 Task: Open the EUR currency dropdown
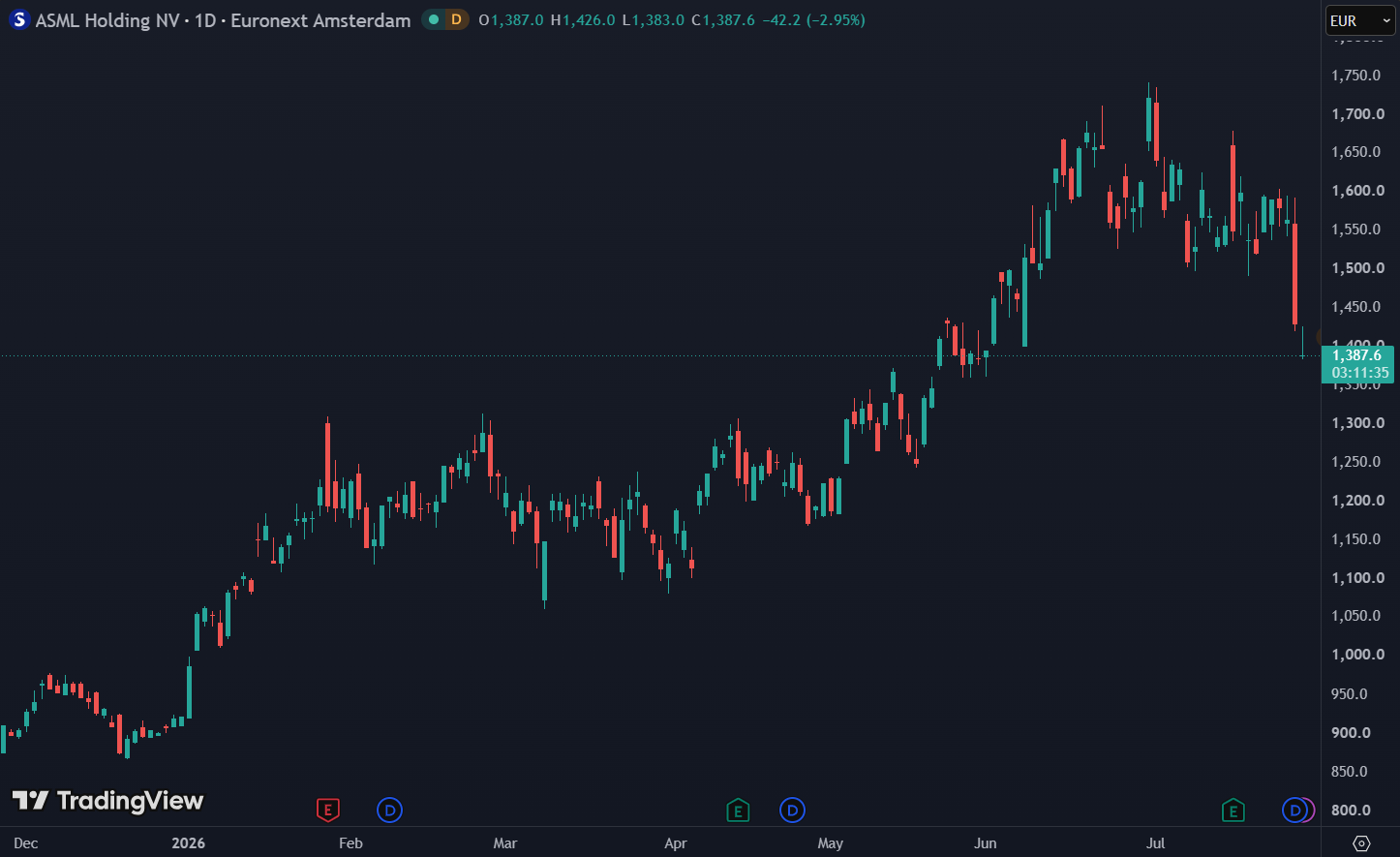click(1360, 20)
